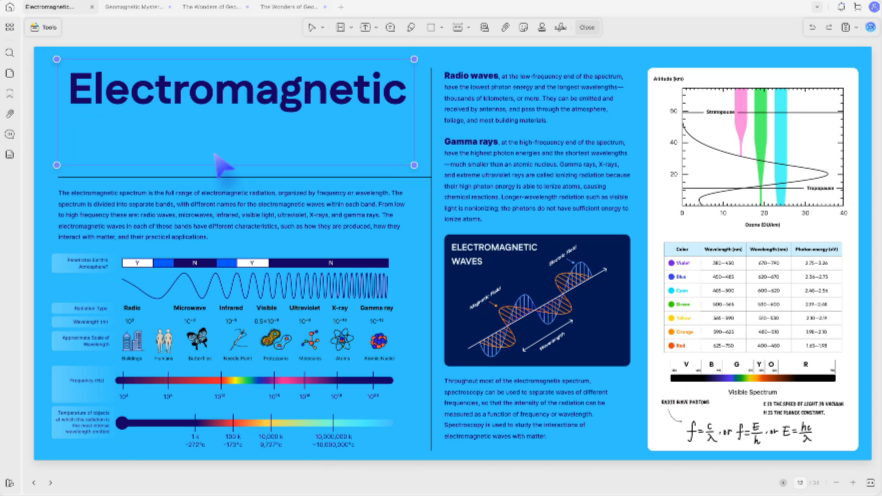Zoom in with plus at bottom right

pos(853,483)
